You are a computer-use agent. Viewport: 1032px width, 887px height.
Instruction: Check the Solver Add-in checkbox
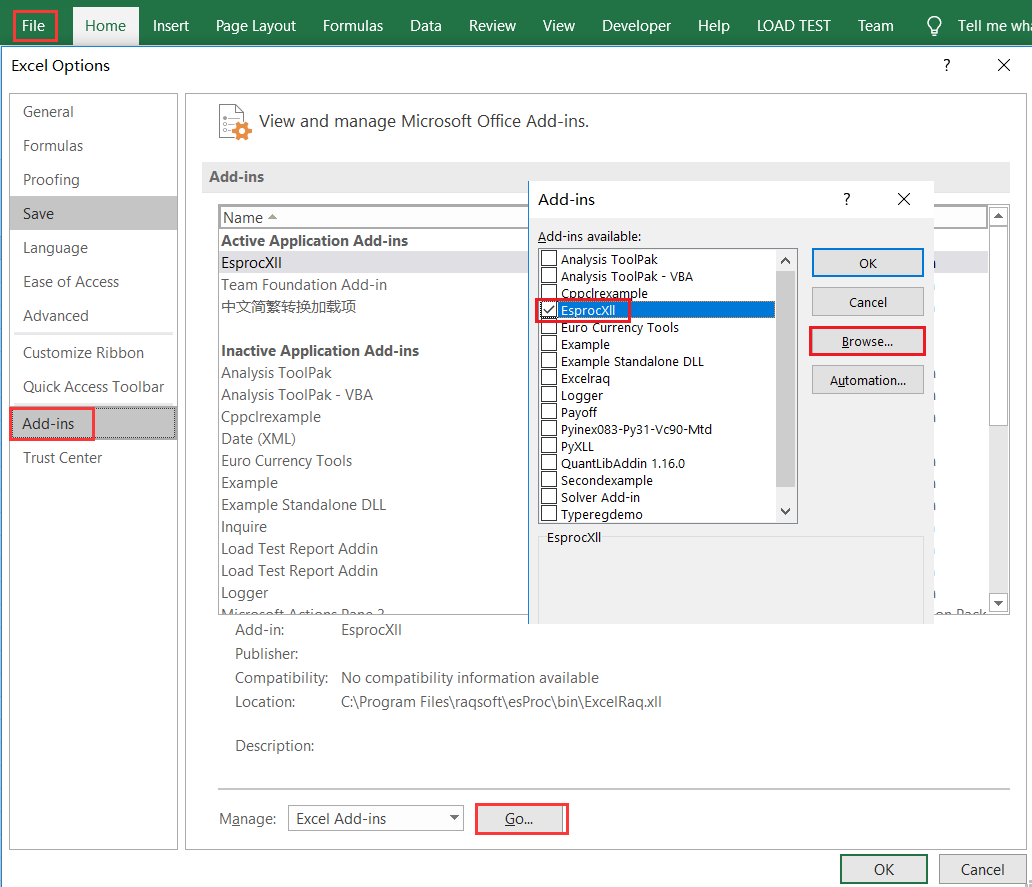[x=549, y=498]
